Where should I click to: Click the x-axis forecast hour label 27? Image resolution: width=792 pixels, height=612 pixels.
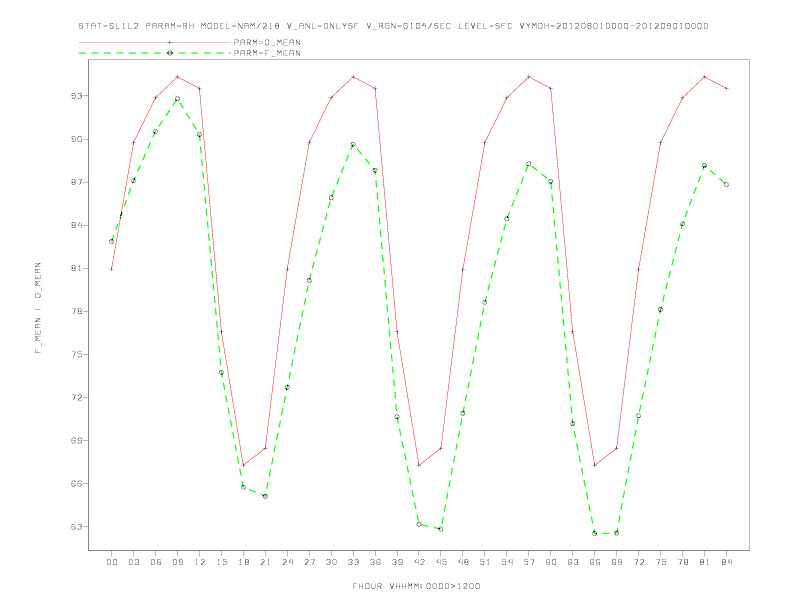coord(309,562)
